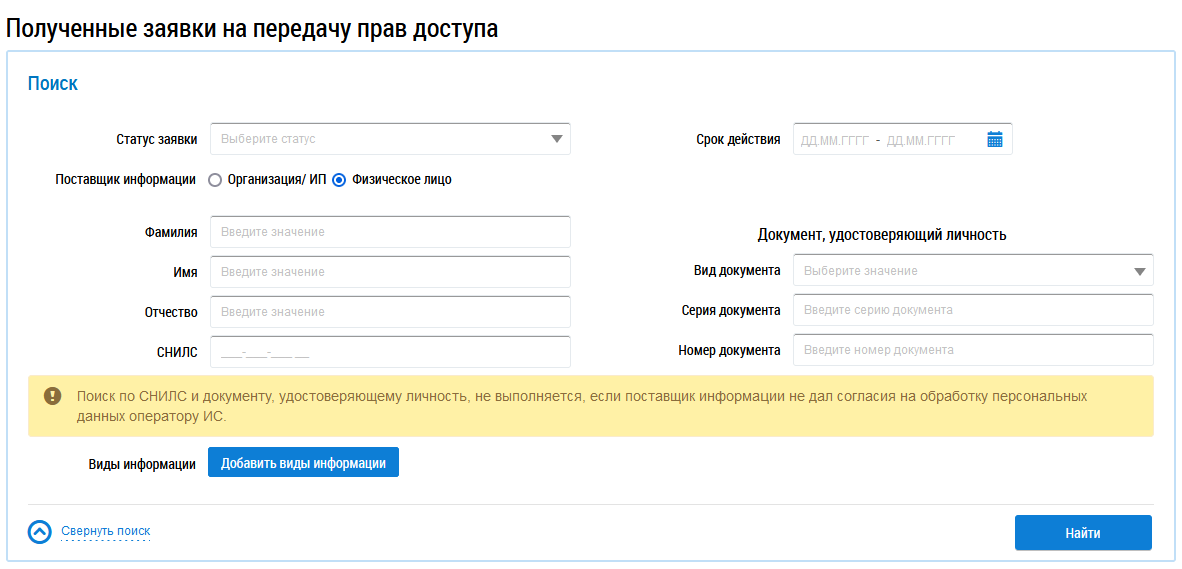Click the circular chevron-up collapse icon
The width and height of the screenshot is (1182, 569).
point(39,532)
